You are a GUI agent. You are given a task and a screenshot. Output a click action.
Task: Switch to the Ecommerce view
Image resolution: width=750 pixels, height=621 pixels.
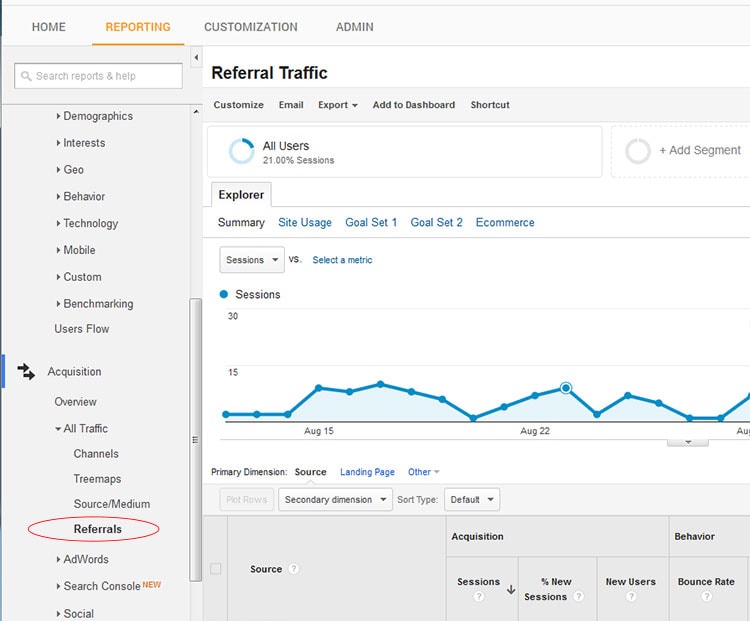505,222
